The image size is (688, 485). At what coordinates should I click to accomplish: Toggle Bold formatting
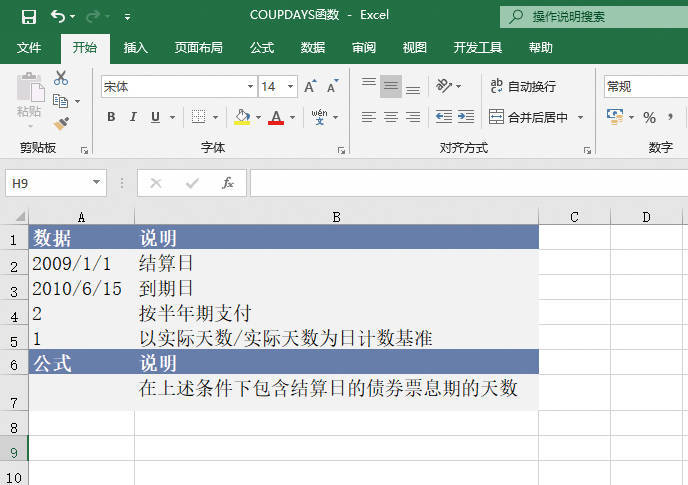coord(111,117)
